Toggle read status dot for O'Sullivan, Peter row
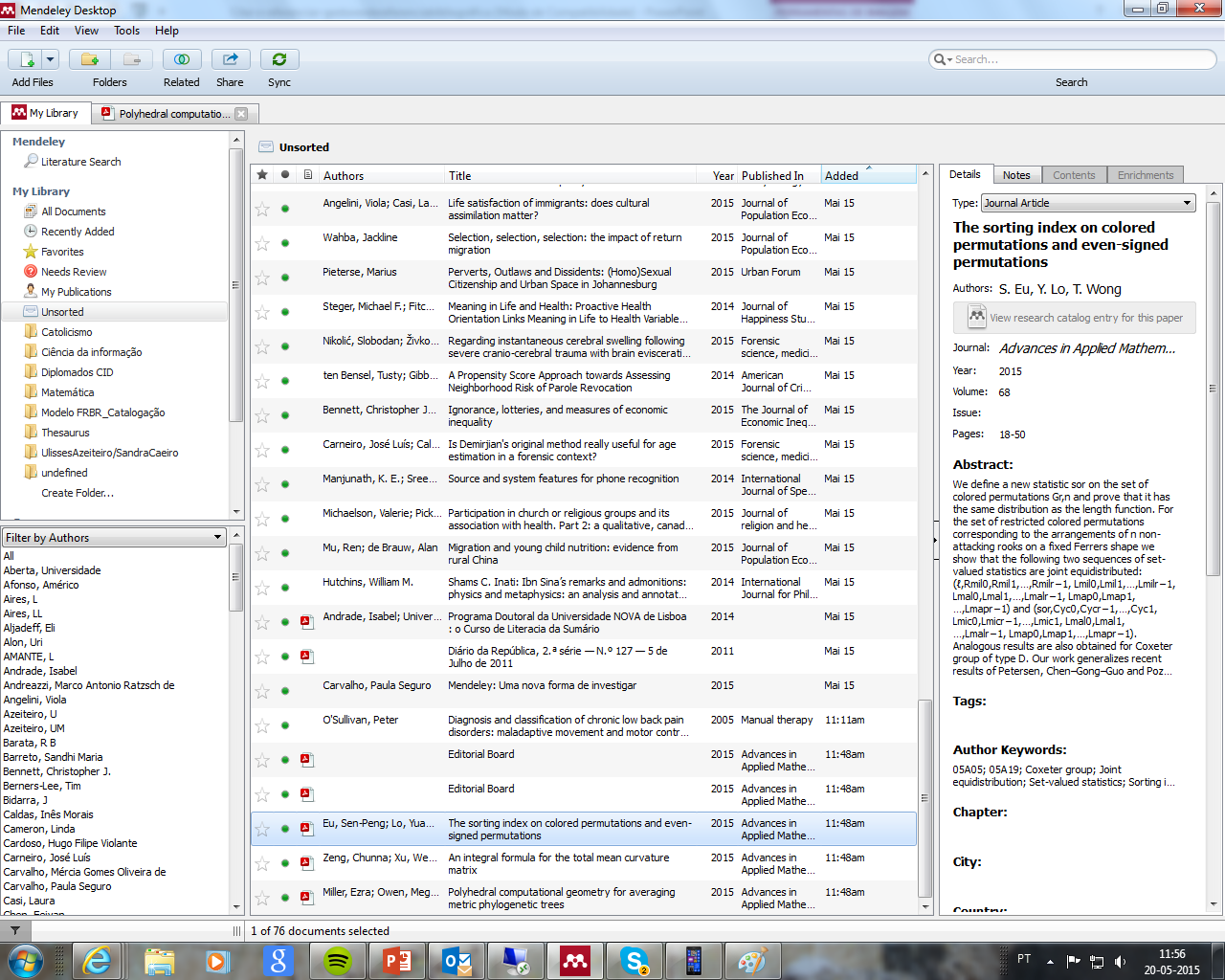This screenshot has height=980, width=1225. click(285, 725)
